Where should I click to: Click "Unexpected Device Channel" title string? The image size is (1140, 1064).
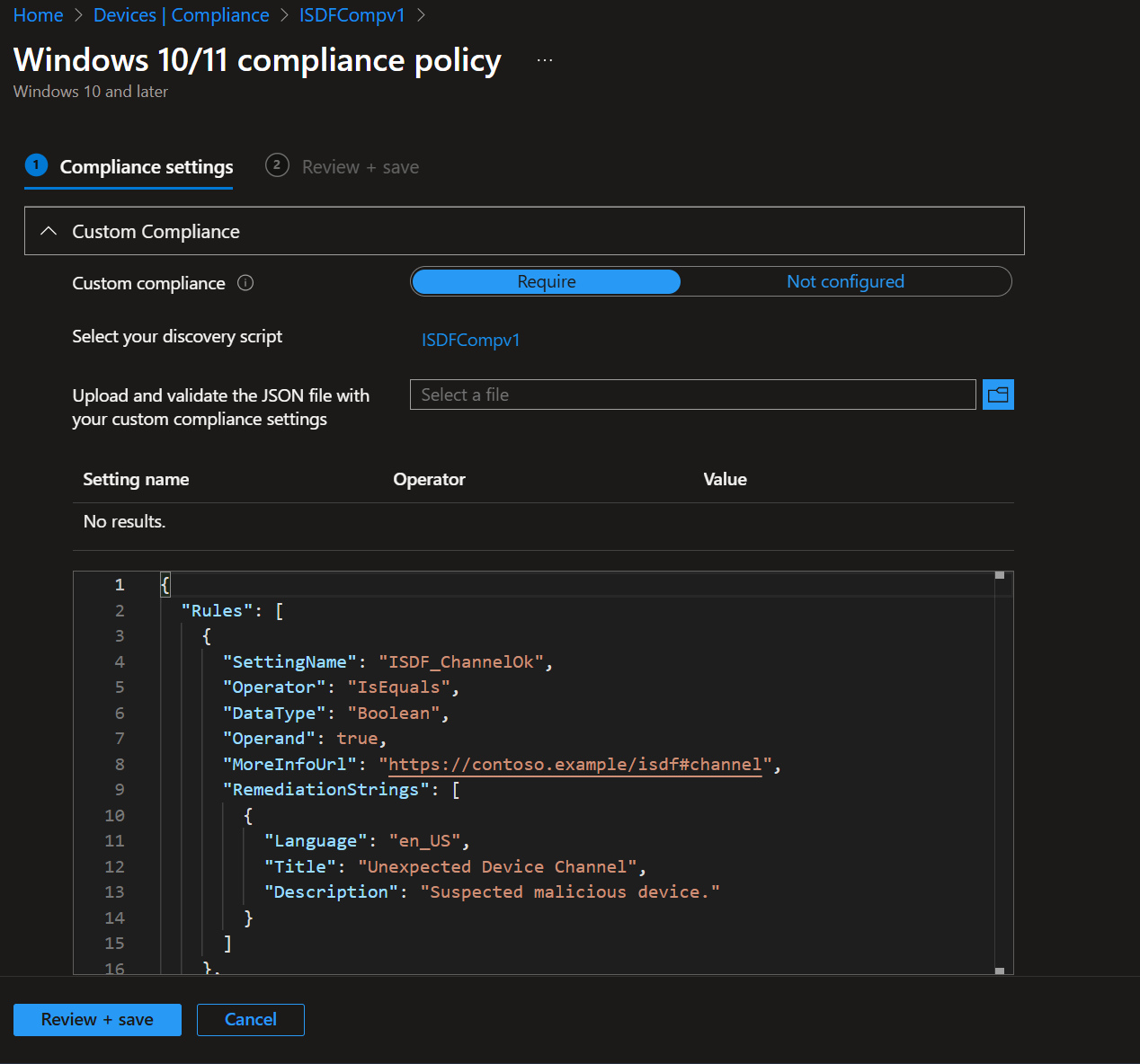[x=497, y=866]
